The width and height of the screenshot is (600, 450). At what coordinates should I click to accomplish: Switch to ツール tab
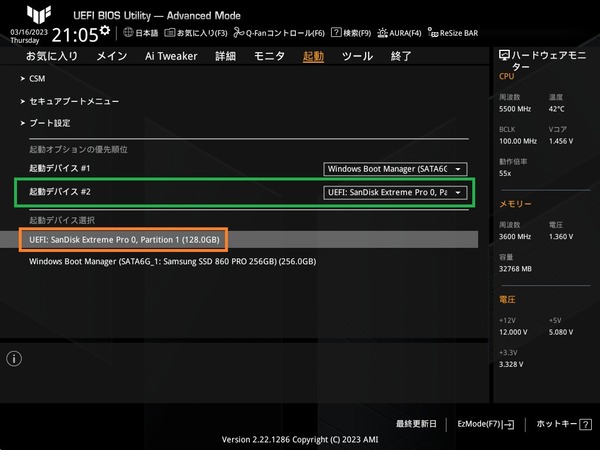(357, 56)
